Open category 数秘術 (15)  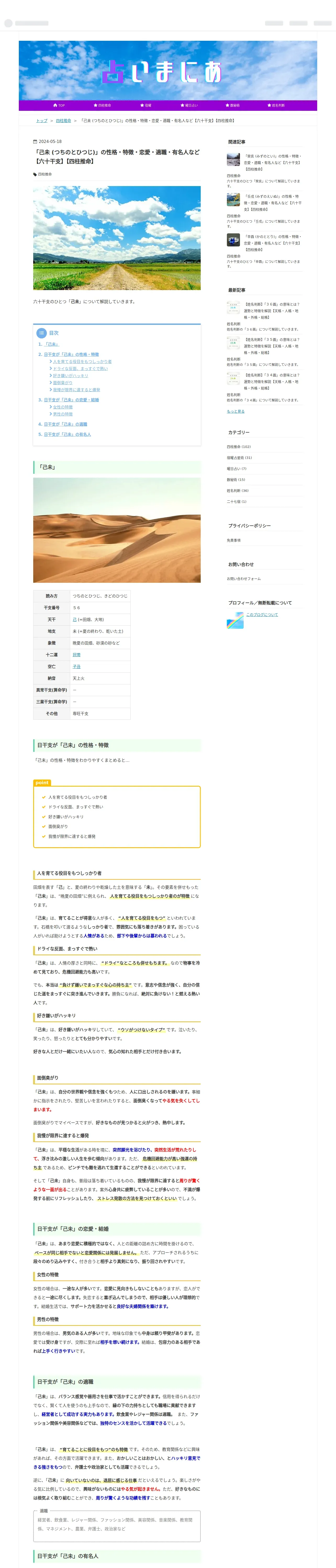(236, 480)
